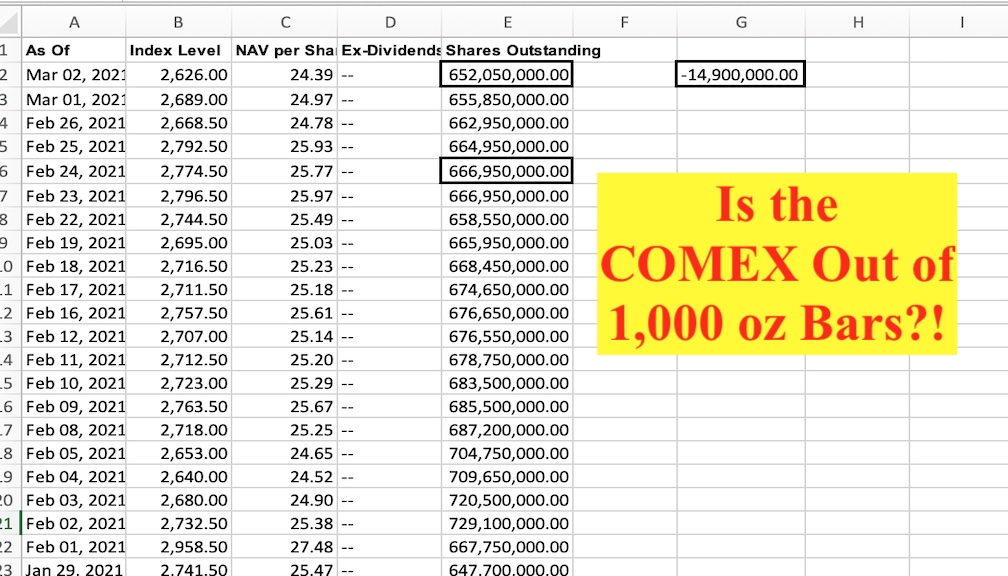This screenshot has width=1008, height=576.
Task: Select index level 2,958.50
Action: 178,547
